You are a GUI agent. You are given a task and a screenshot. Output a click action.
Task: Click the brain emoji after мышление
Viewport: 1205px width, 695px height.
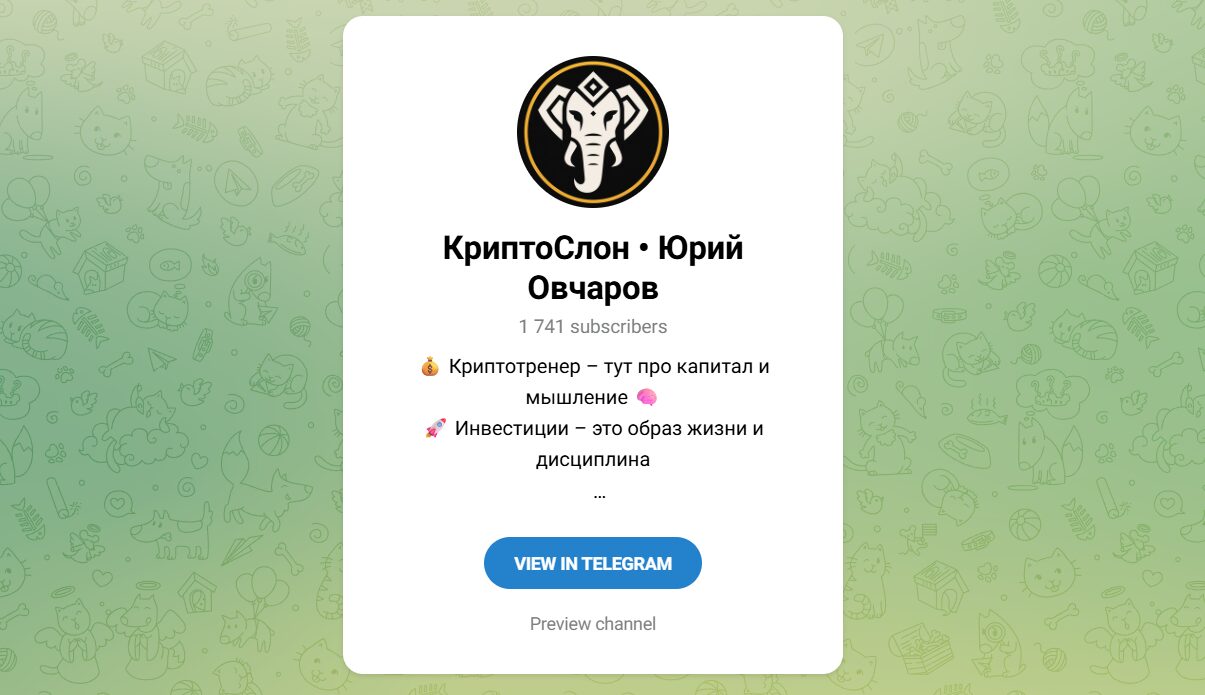(x=647, y=398)
